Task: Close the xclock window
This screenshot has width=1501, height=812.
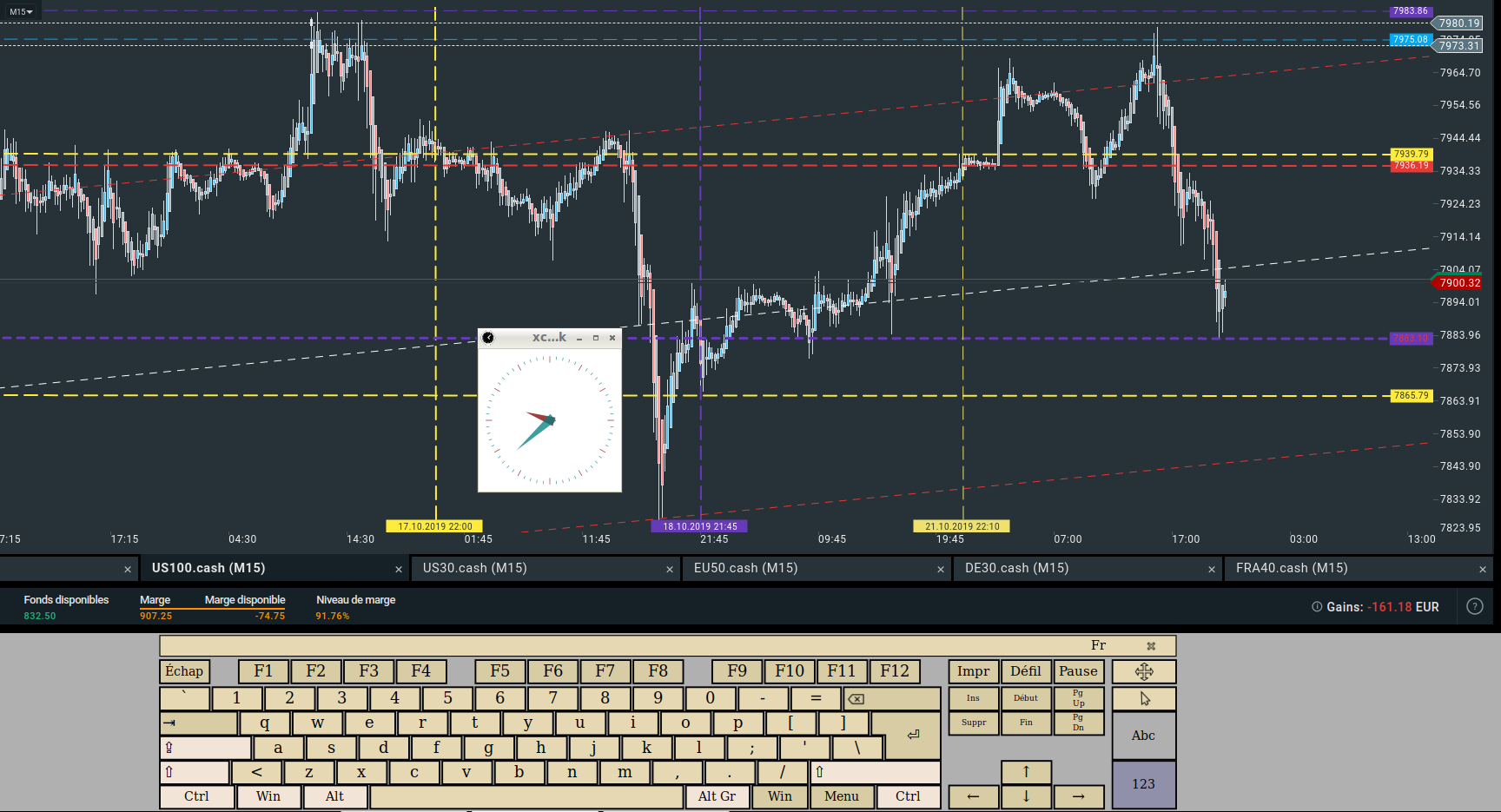Action: 612,338
